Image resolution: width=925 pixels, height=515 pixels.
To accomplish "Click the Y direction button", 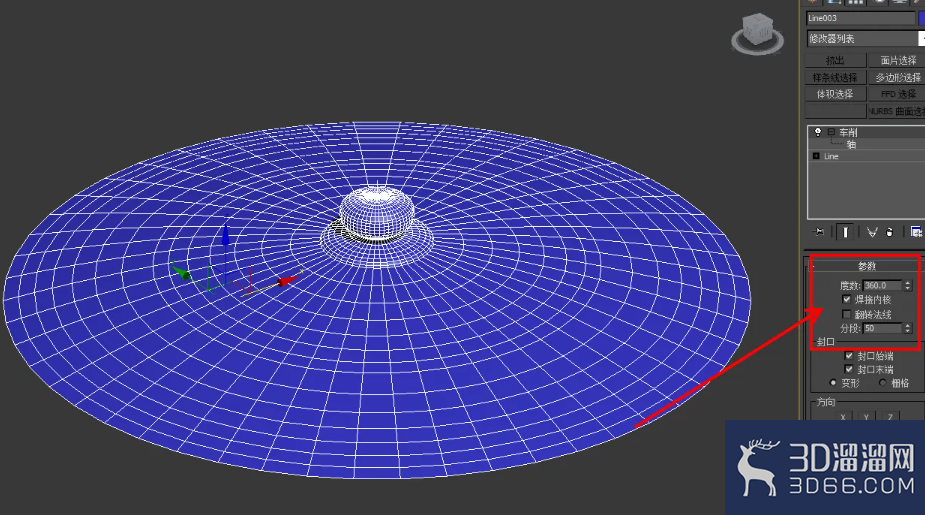I will (x=866, y=416).
